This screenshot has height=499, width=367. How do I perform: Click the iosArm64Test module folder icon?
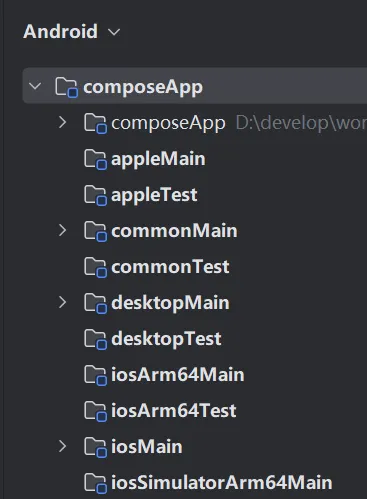95,411
